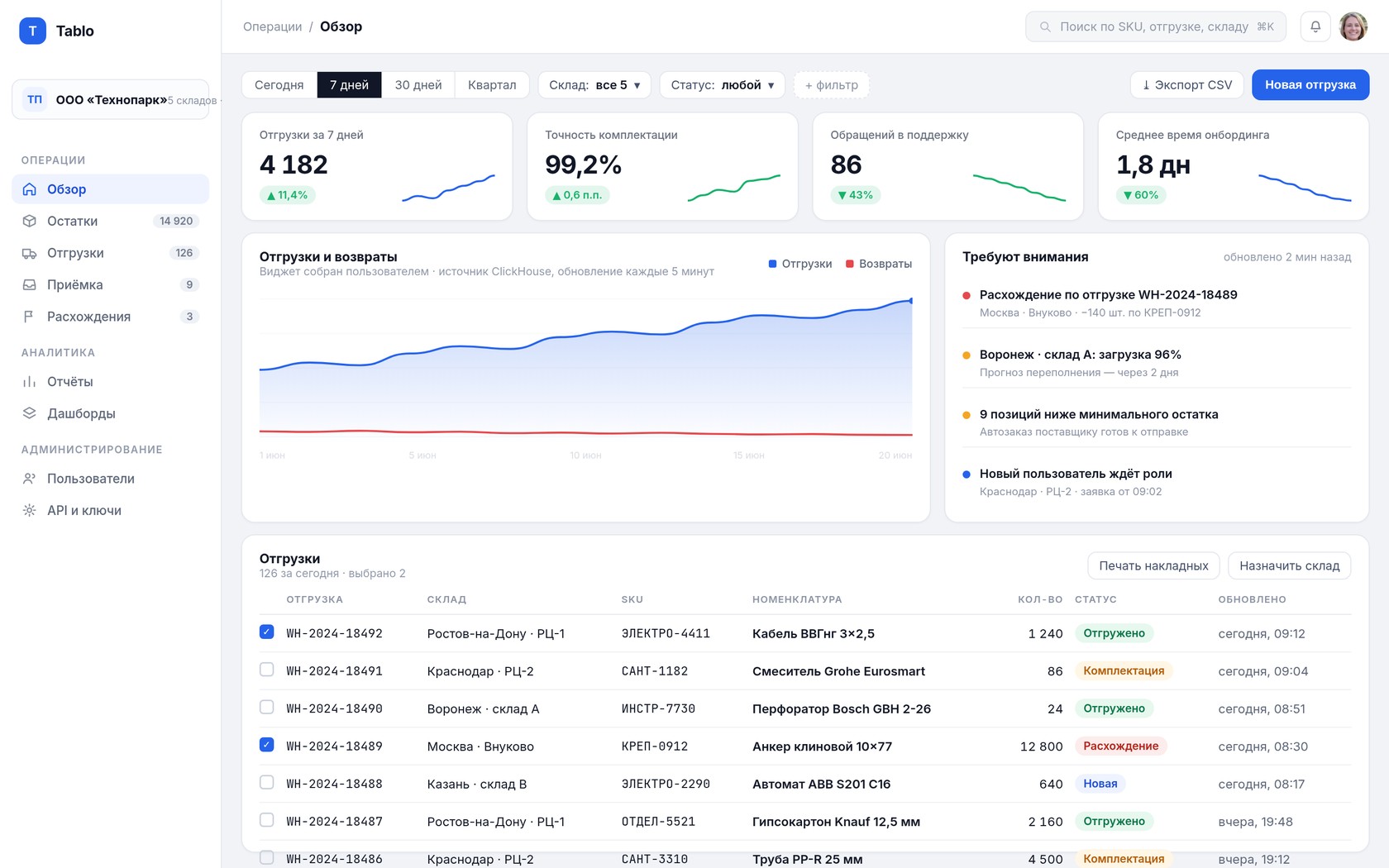Click the 0,6 п.п. change badge

[577, 195]
